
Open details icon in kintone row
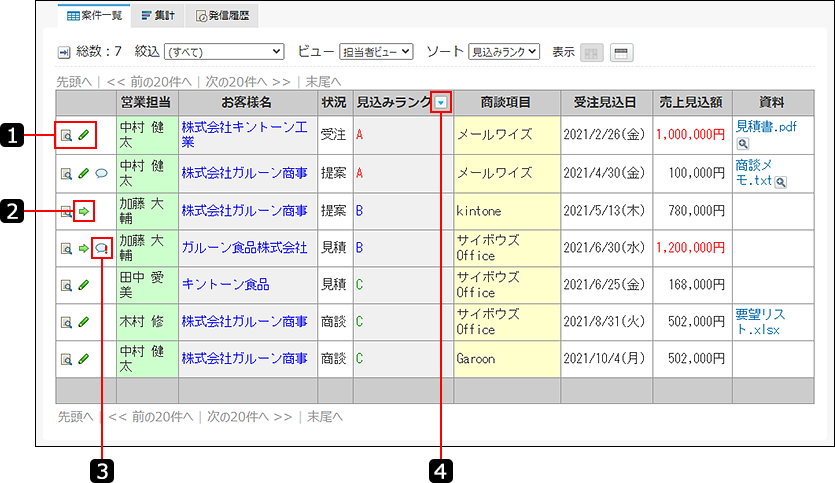66,212
